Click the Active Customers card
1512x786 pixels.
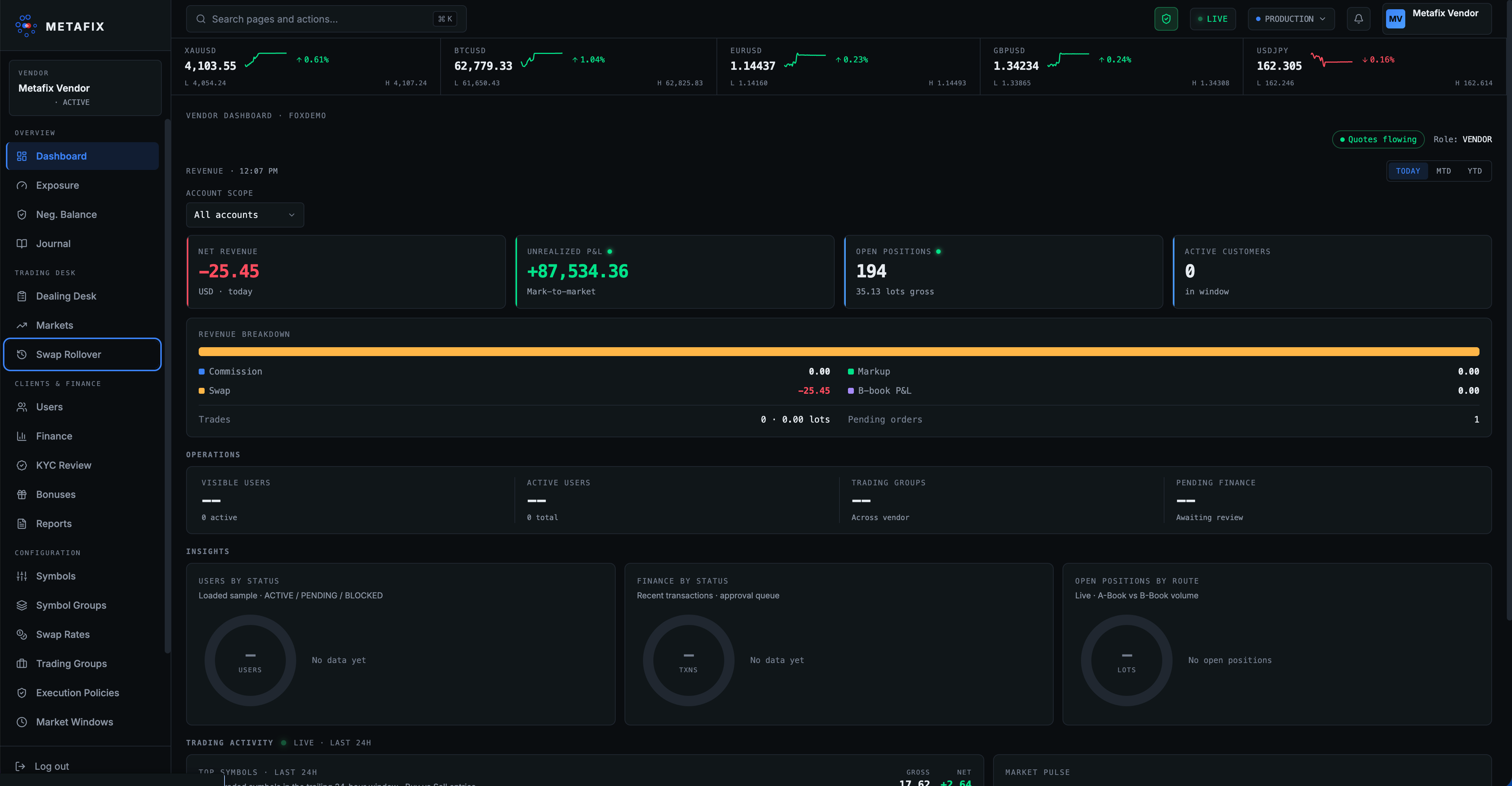pyautogui.click(x=1332, y=272)
